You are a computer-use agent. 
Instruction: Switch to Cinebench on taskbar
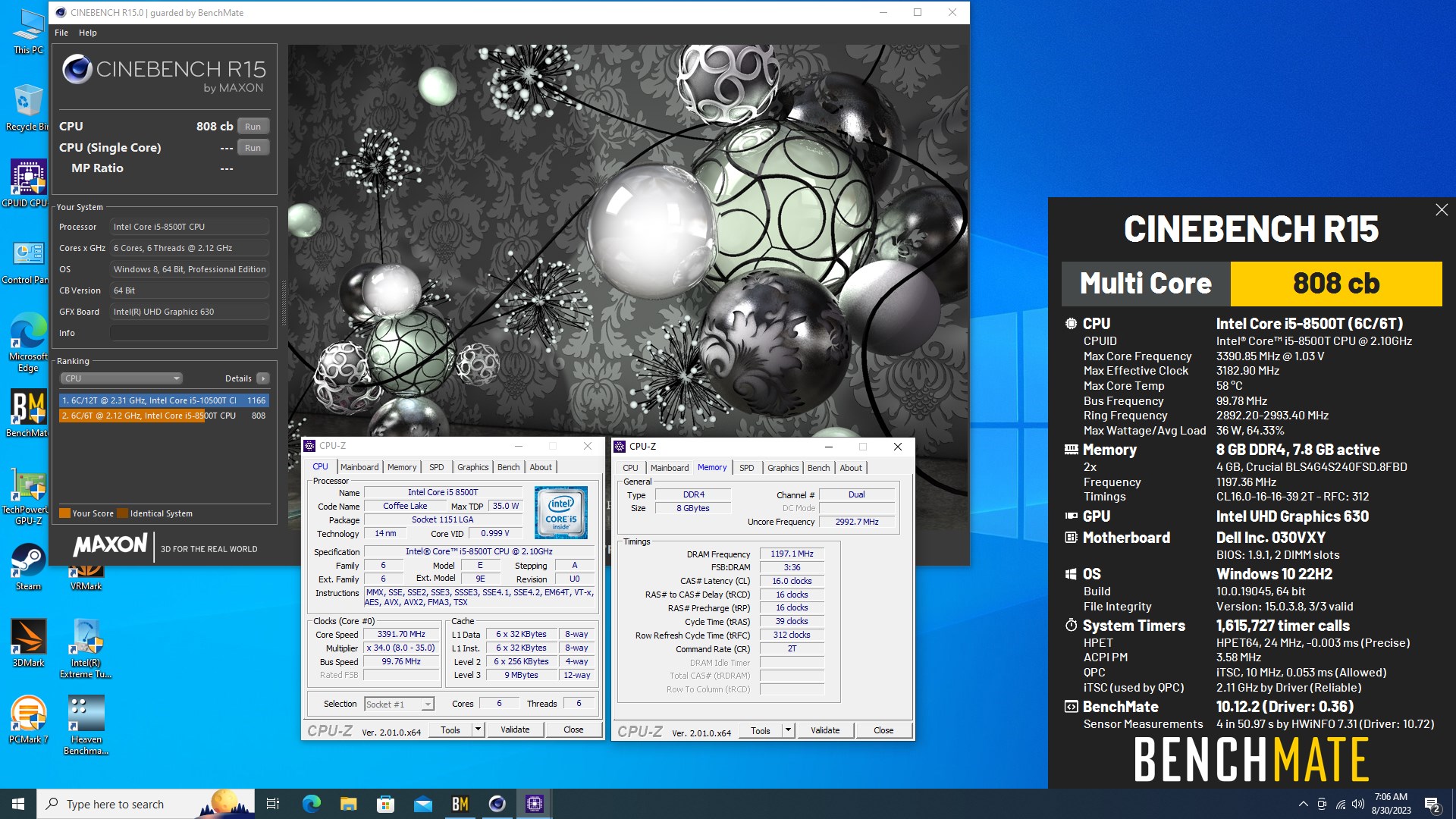pyautogui.click(x=497, y=804)
